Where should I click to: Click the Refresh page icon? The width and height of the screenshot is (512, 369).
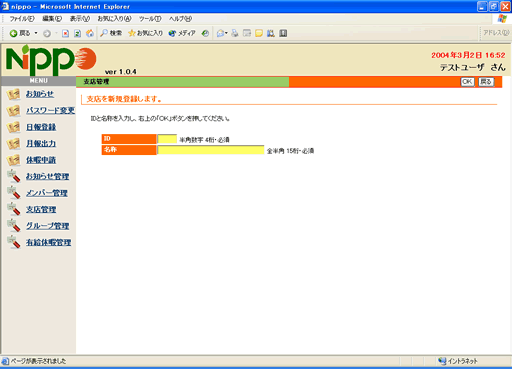click(x=77, y=33)
